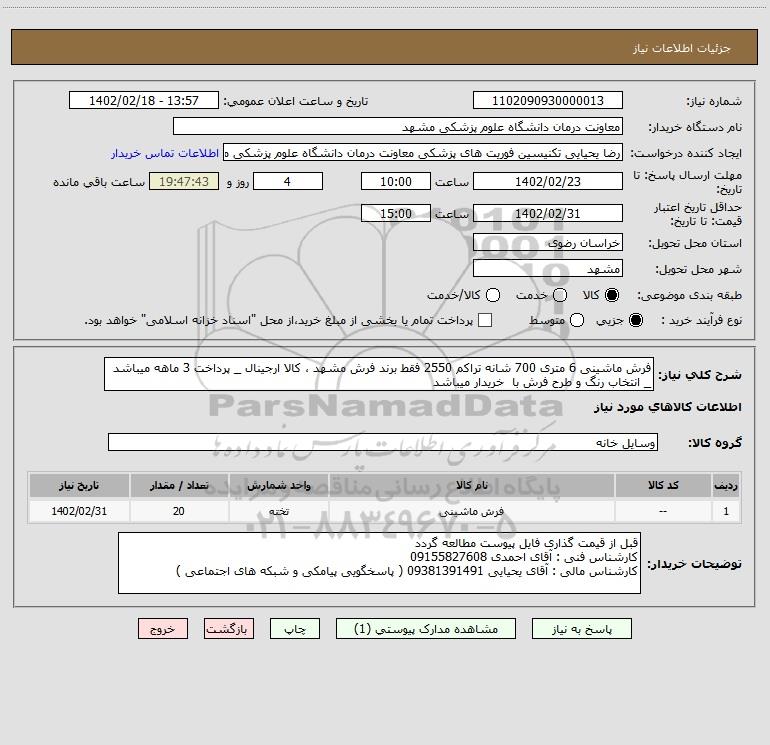
Task: Click the quantity cell 20
Action: tap(179, 511)
